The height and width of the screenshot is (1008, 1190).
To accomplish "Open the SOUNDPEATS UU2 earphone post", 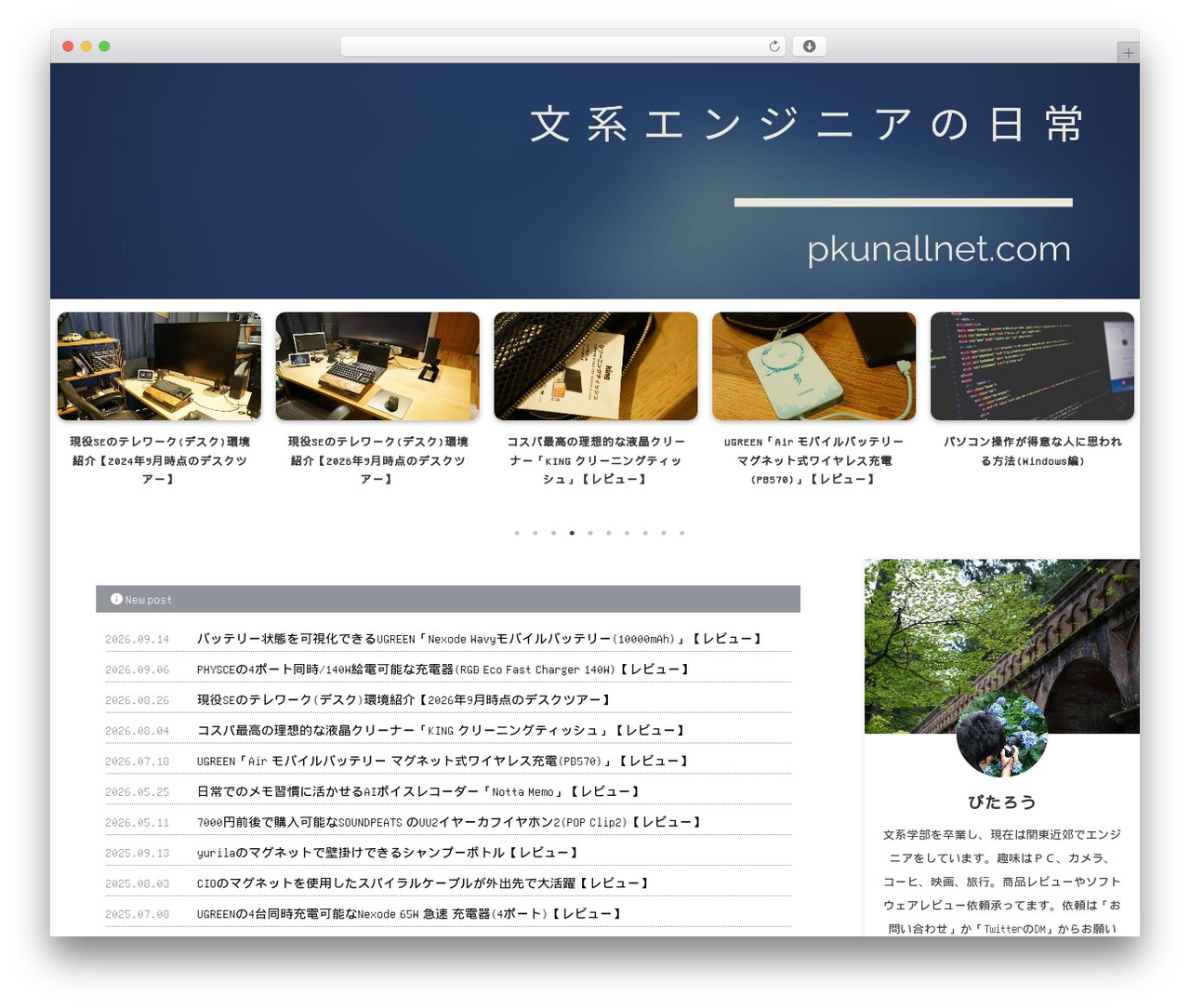I will (450, 823).
